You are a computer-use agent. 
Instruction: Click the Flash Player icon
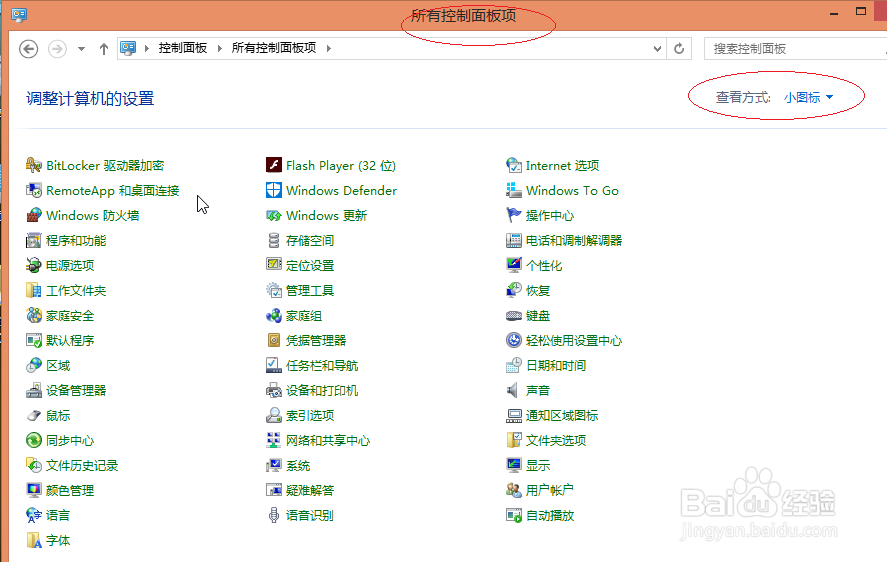tap(274, 165)
